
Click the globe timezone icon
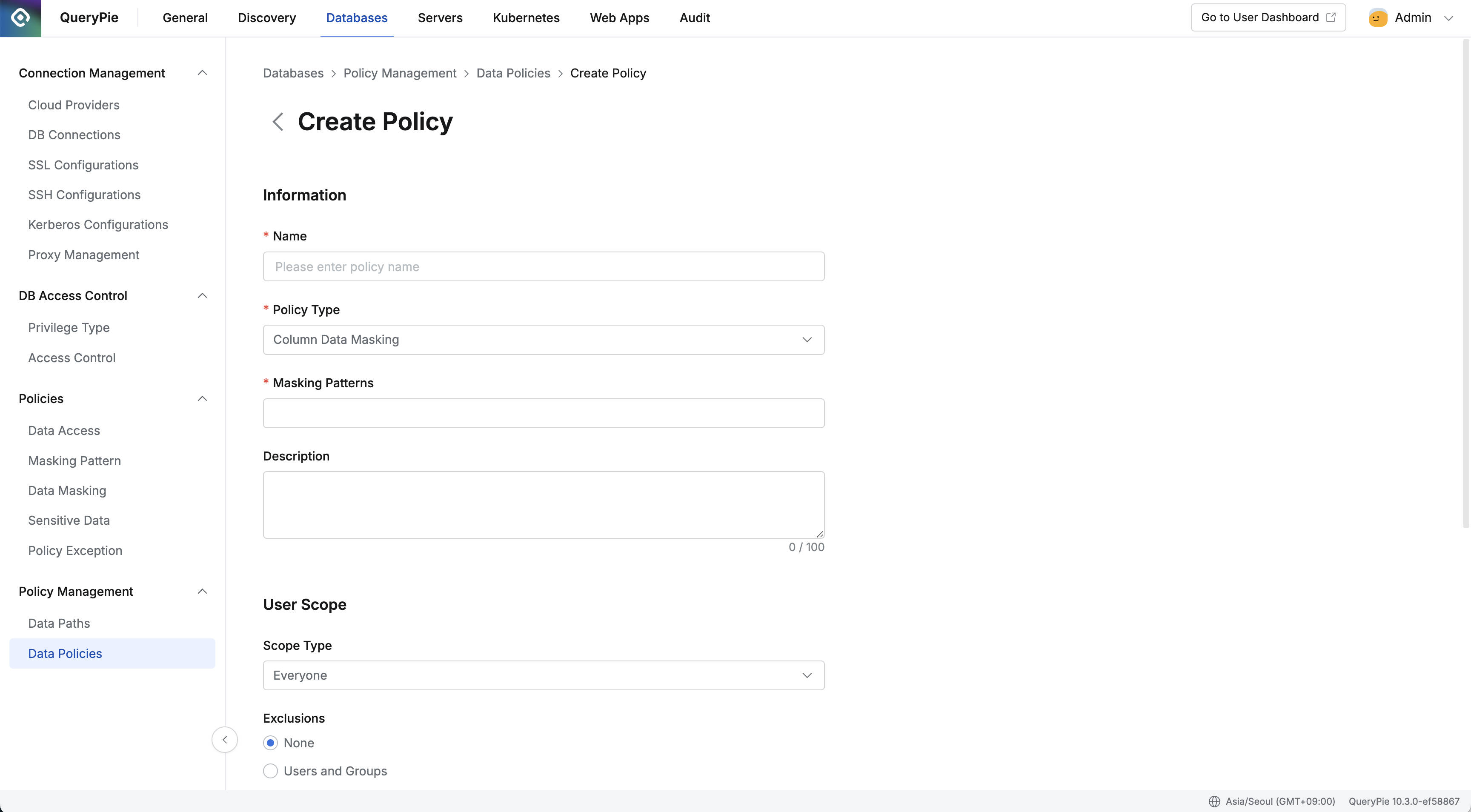pyautogui.click(x=1214, y=801)
